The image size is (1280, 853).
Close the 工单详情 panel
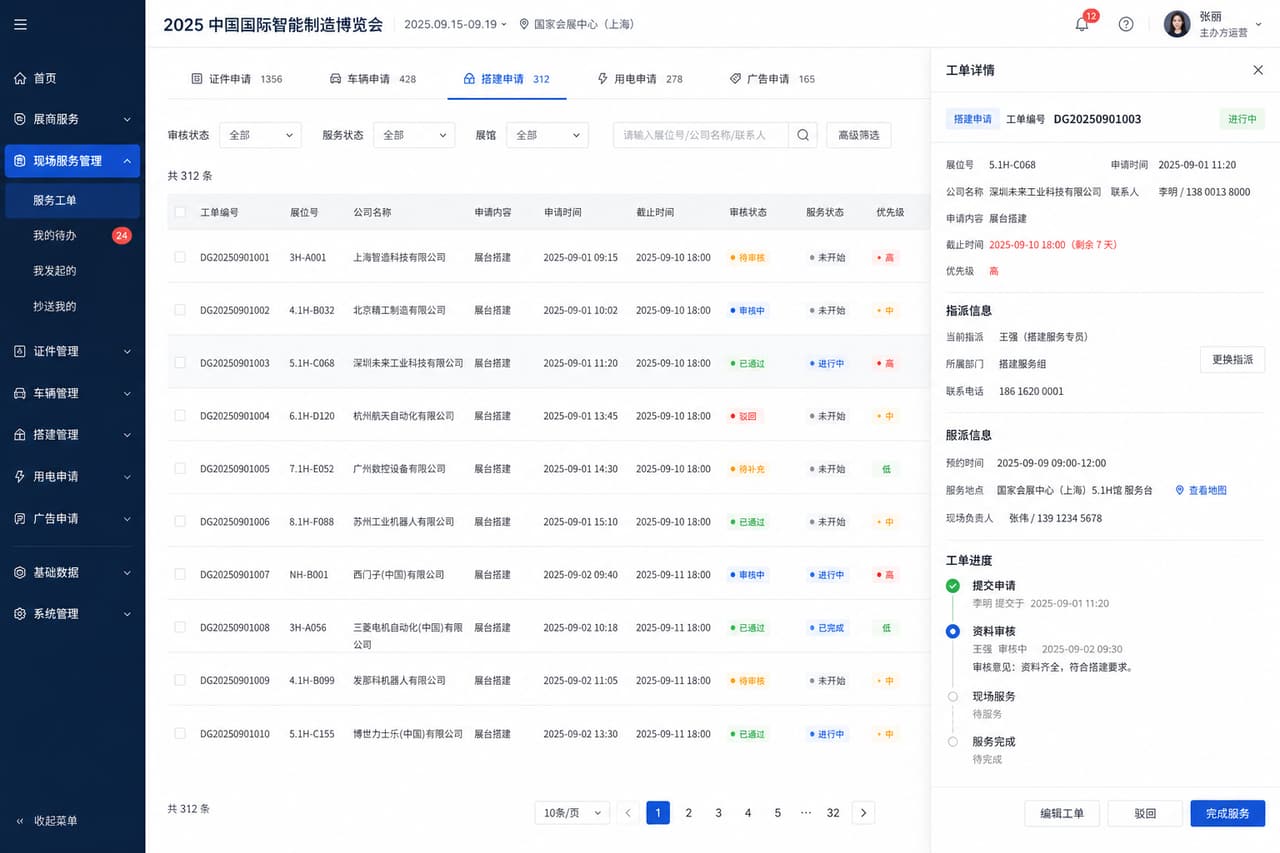(x=1258, y=70)
